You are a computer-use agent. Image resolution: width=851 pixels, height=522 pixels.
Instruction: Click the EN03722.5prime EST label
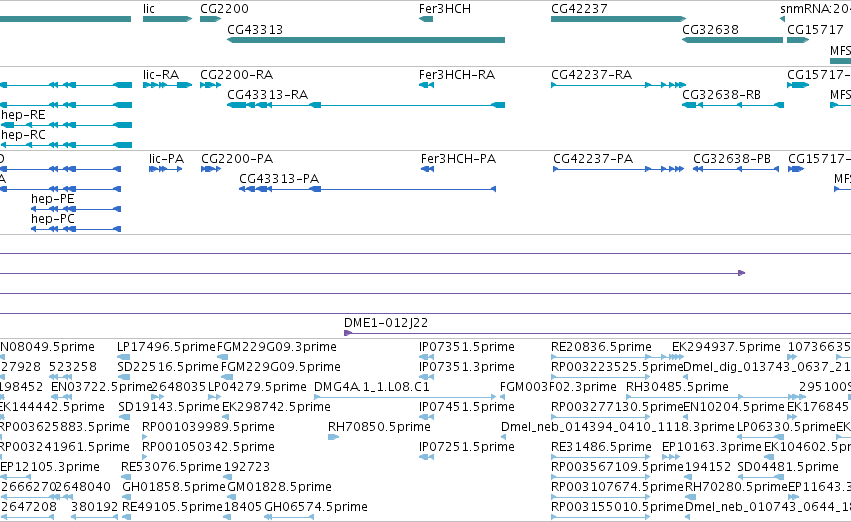tap(101, 387)
